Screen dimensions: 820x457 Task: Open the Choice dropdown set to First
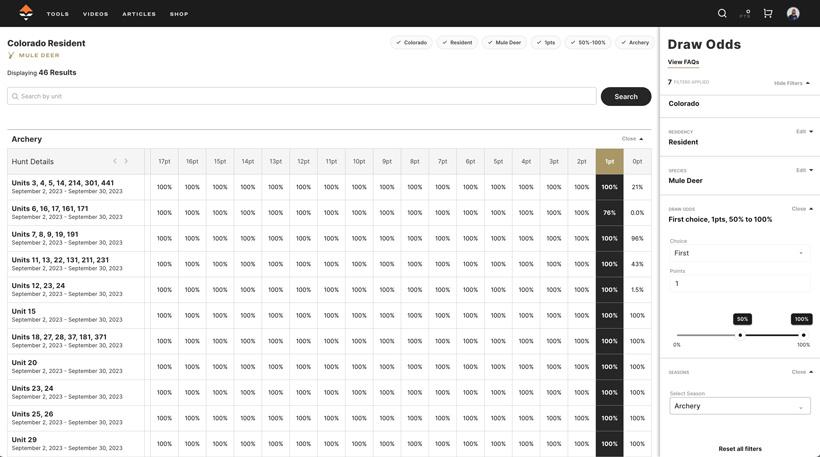pos(739,253)
